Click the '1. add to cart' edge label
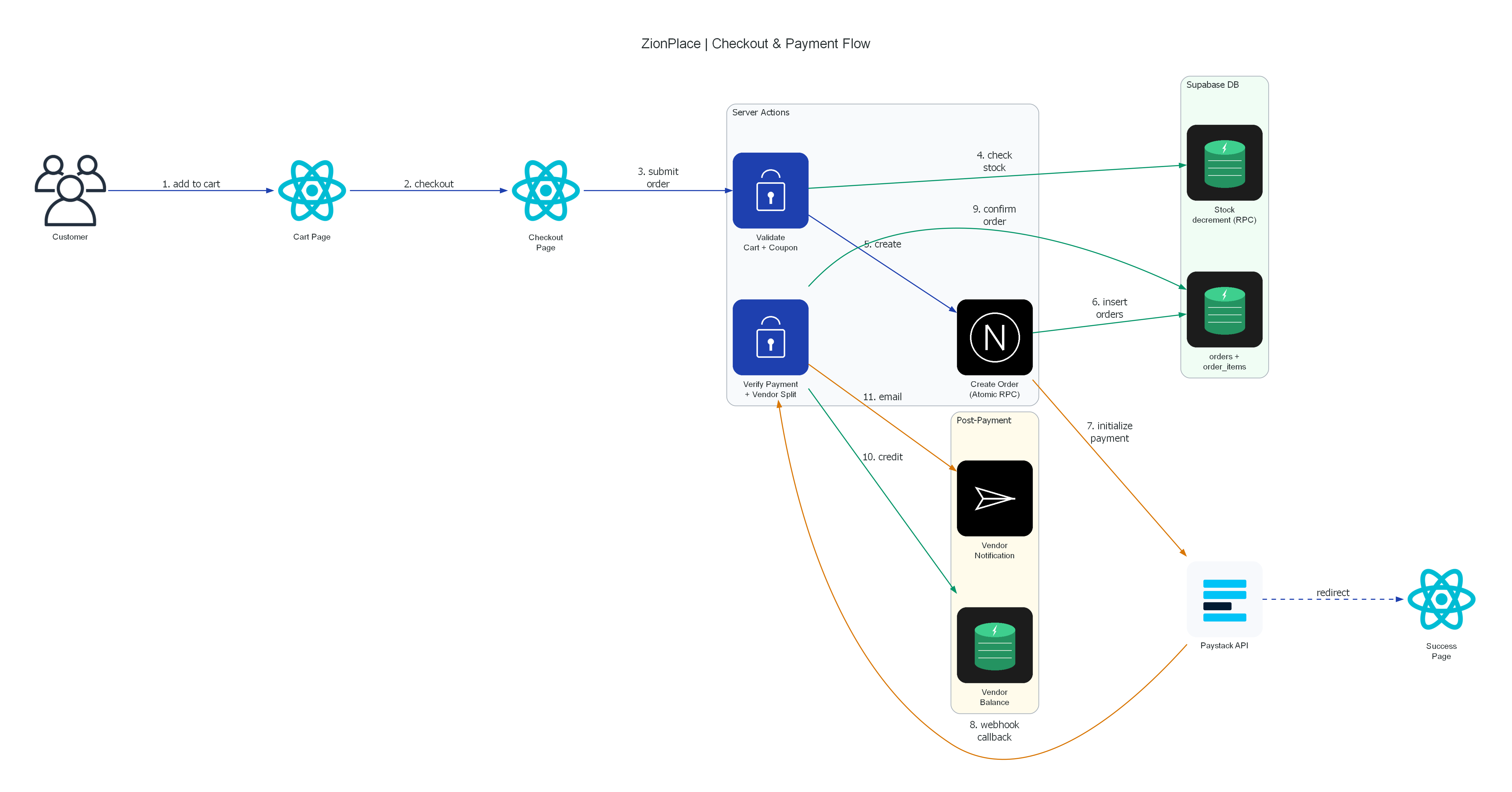 coord(191,184)
